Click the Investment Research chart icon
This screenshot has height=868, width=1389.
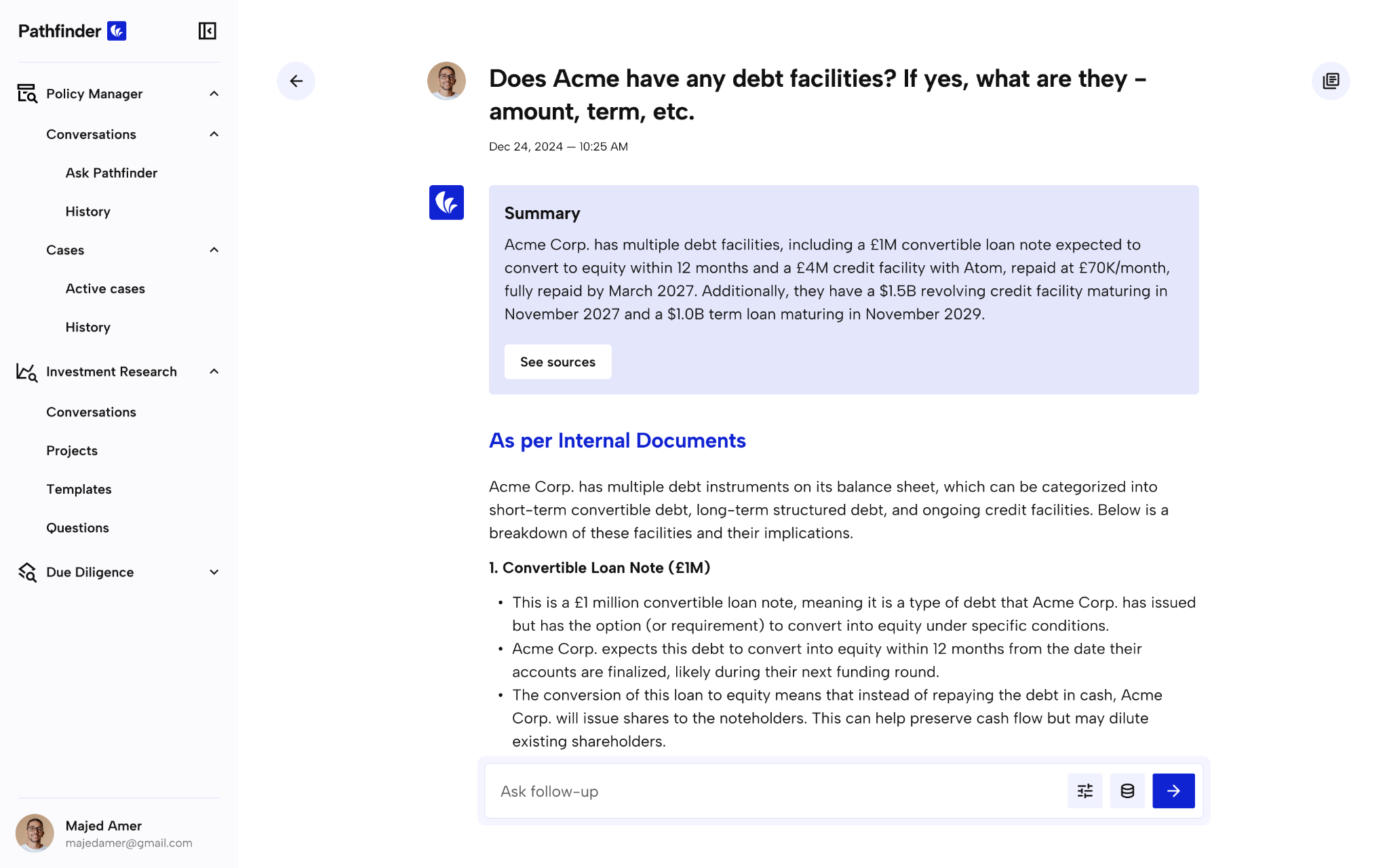(x=27, y=372)
